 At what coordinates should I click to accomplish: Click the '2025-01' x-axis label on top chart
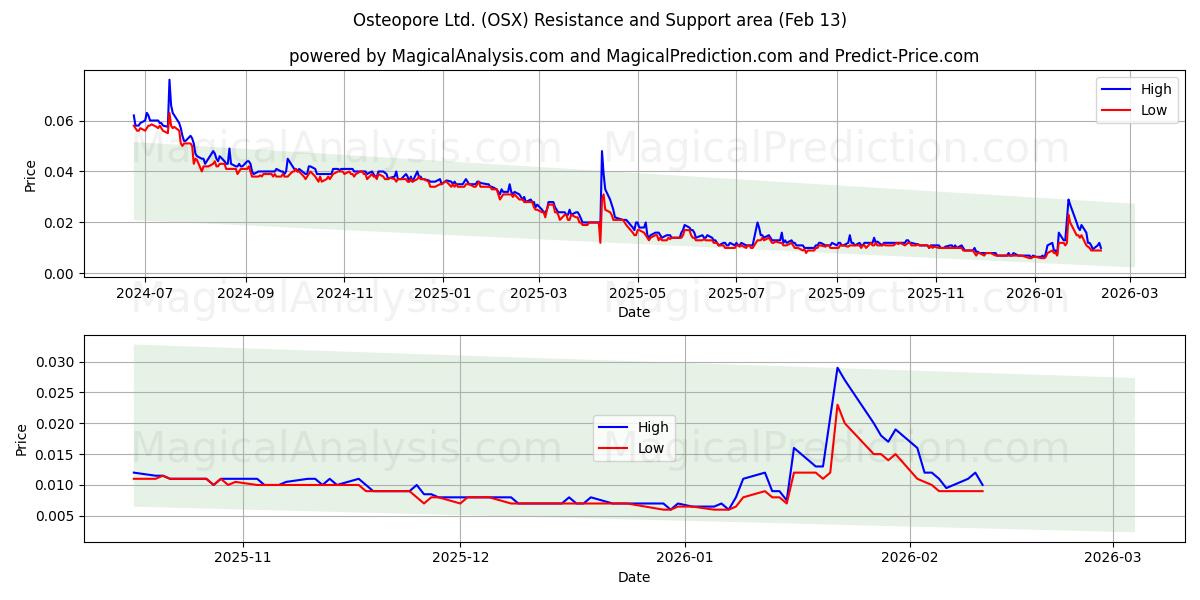coord(443,293)
